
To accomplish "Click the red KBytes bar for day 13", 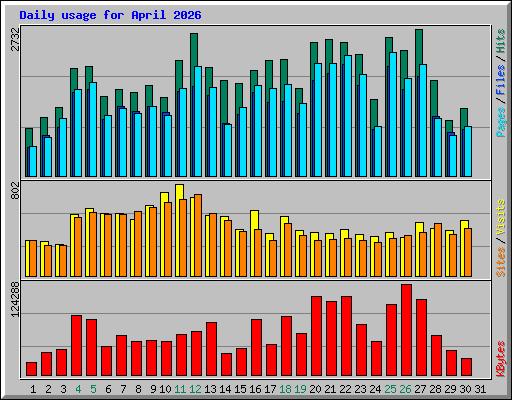I will [211, 349].
